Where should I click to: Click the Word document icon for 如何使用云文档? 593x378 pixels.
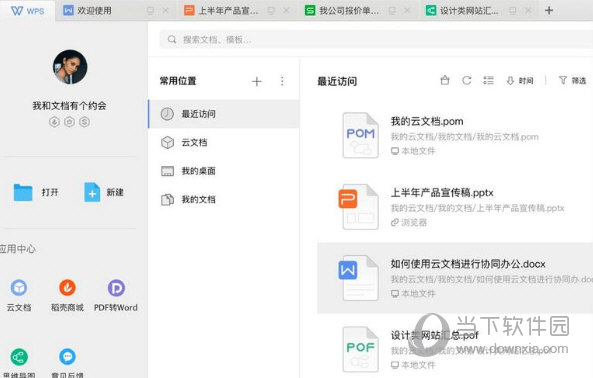[359, 278]
